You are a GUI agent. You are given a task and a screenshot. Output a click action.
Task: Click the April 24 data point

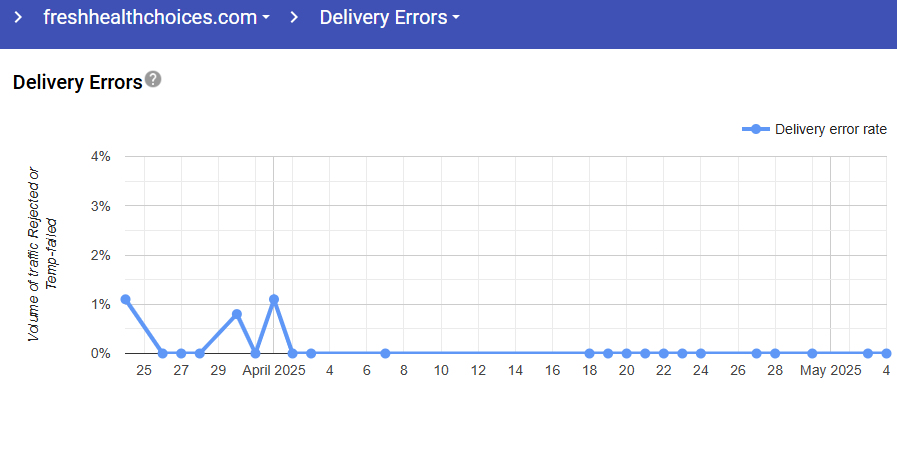click(701, 353)
